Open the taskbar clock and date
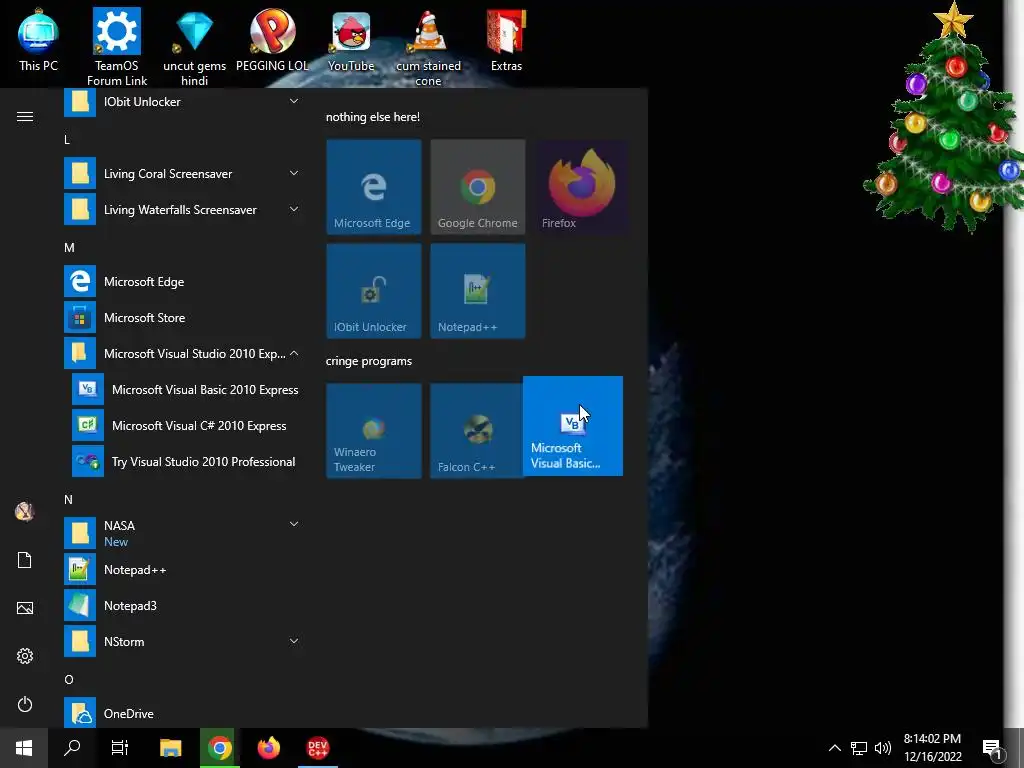The image size is (1024, 768). pos(933,748)
